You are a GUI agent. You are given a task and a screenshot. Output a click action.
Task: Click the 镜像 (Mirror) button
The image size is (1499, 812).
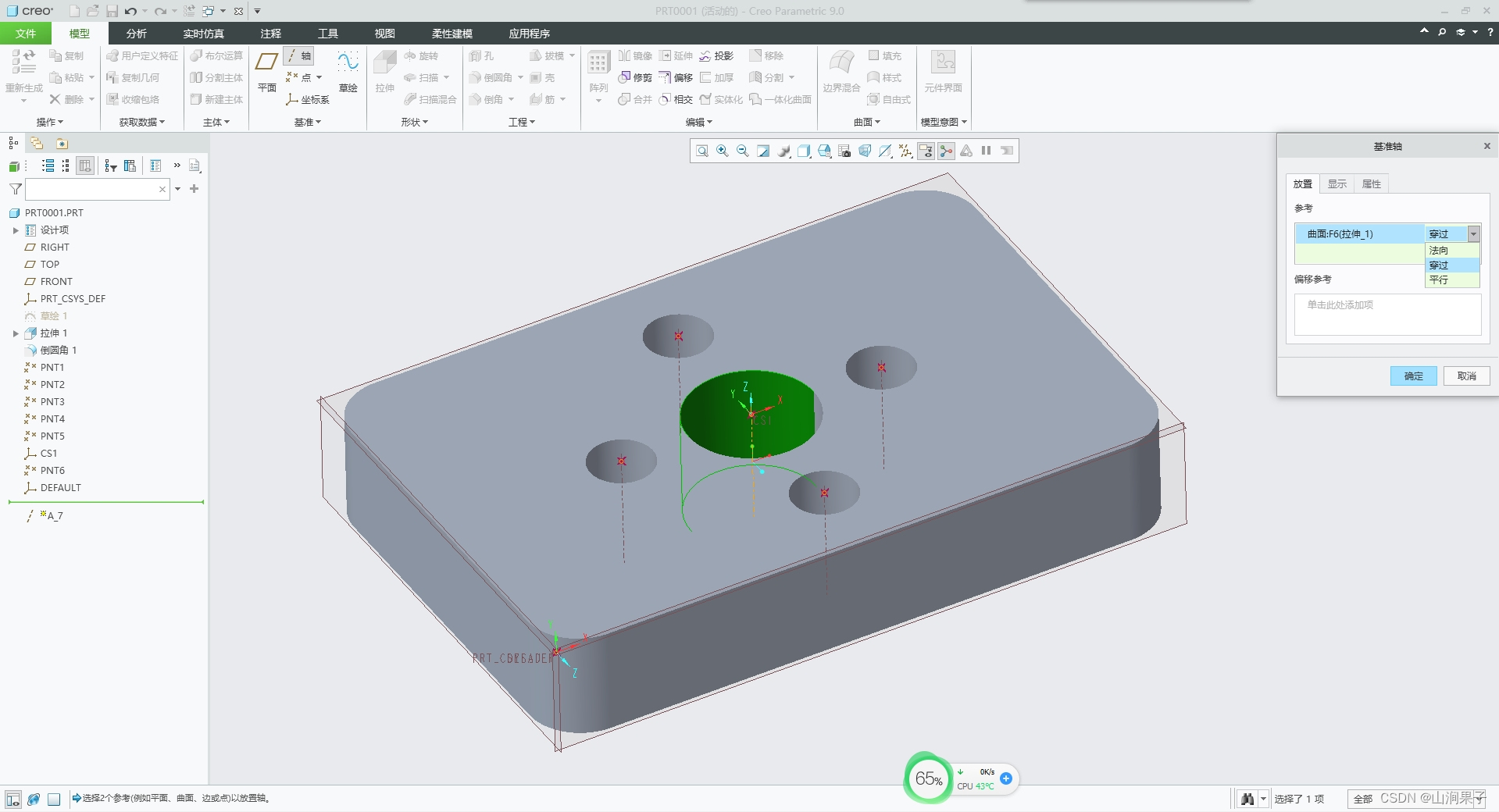pos(635,55)
